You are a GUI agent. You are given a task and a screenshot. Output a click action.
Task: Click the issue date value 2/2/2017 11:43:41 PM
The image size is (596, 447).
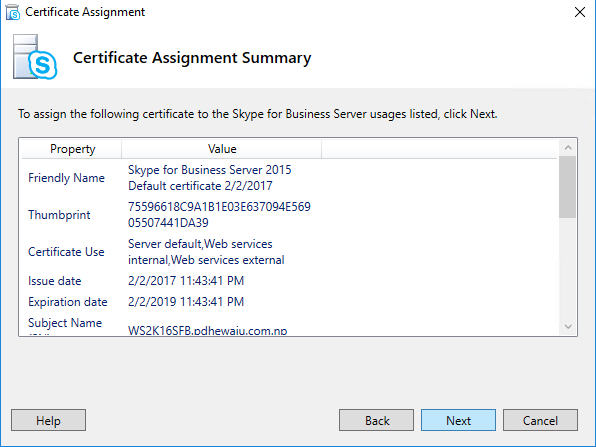[186, 281]
